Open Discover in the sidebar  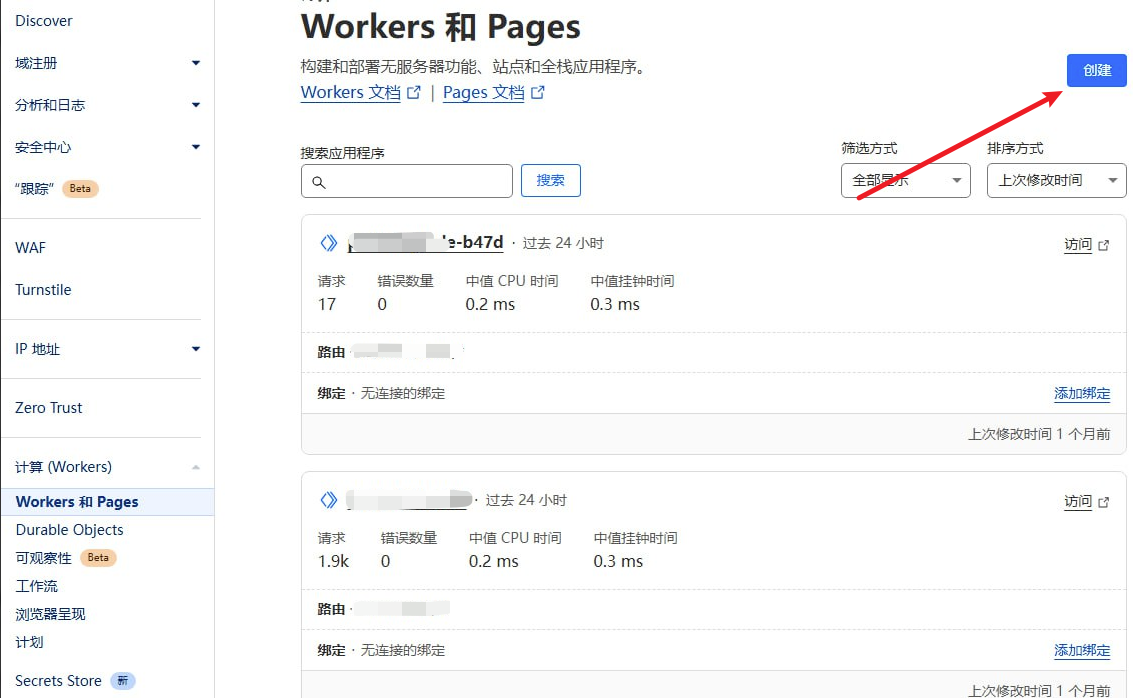[x=44, y=21]
